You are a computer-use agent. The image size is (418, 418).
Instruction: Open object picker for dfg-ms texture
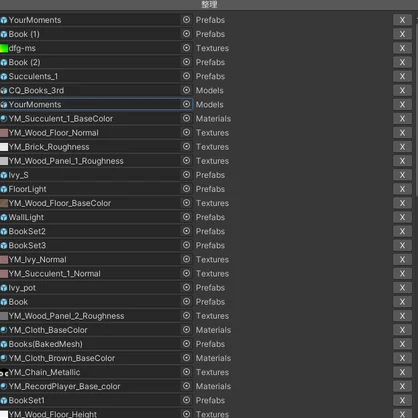pyautogui.click(x=186, y=48)
